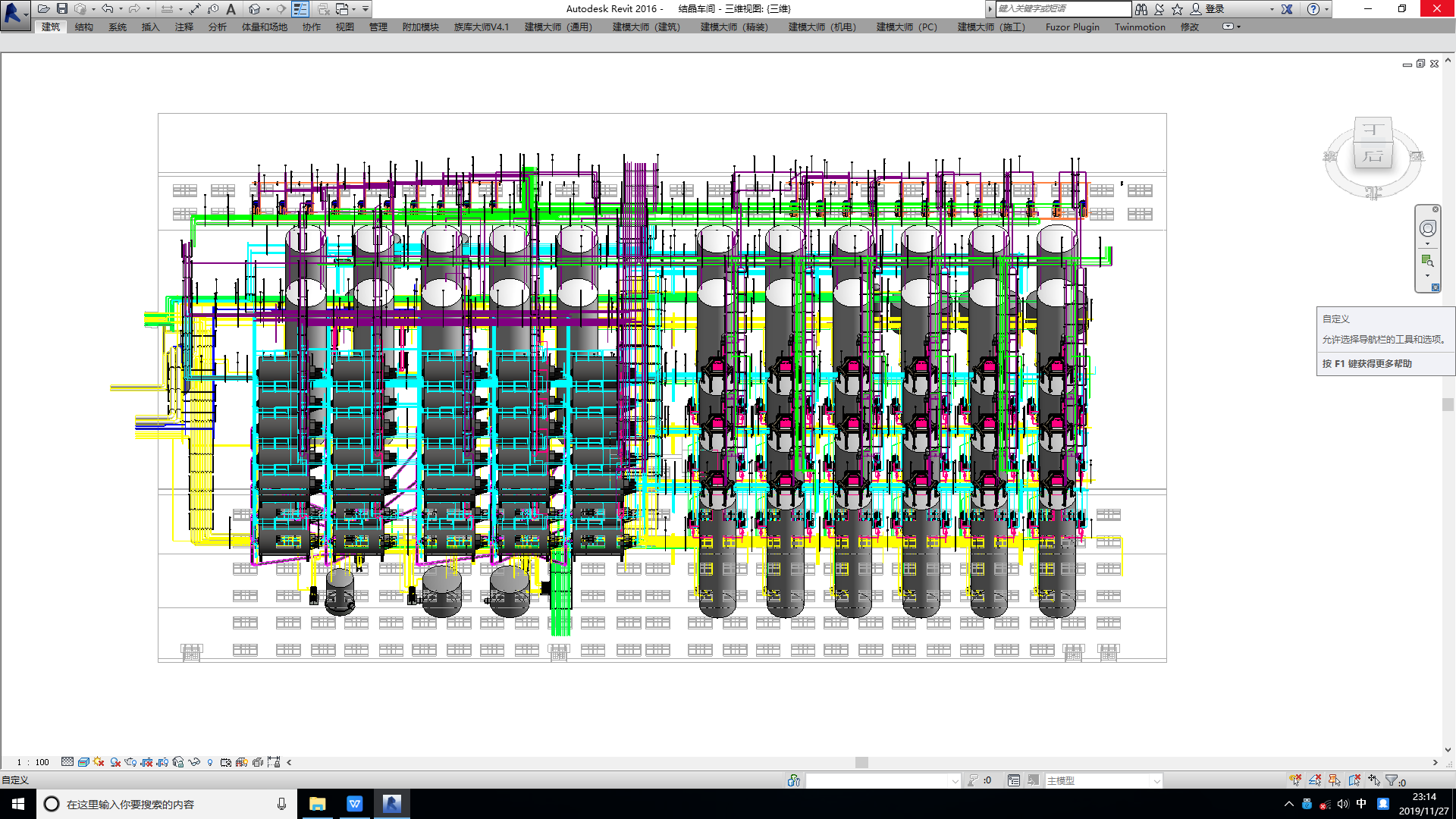Open the 视图 ribbon tab
The image size is (1456, 819).
pos(345,27)
